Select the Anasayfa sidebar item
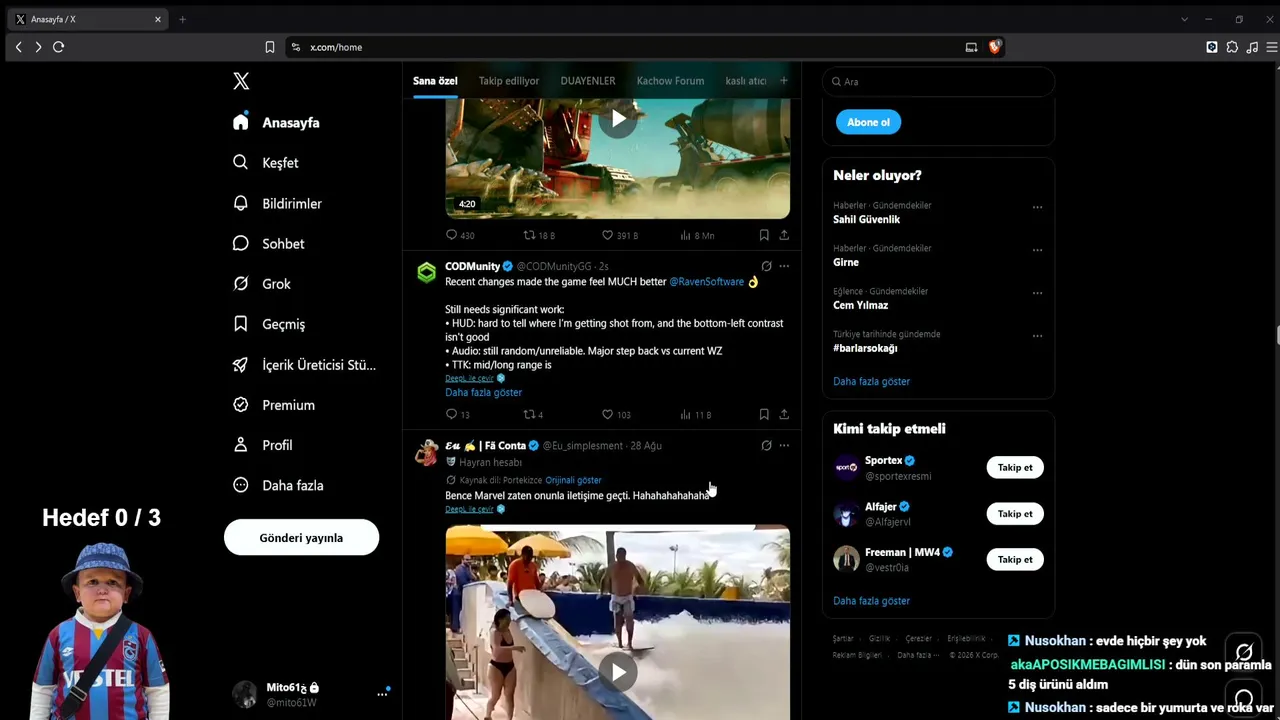The height and width of the screenshot is (720, 1280). (275, 122)
